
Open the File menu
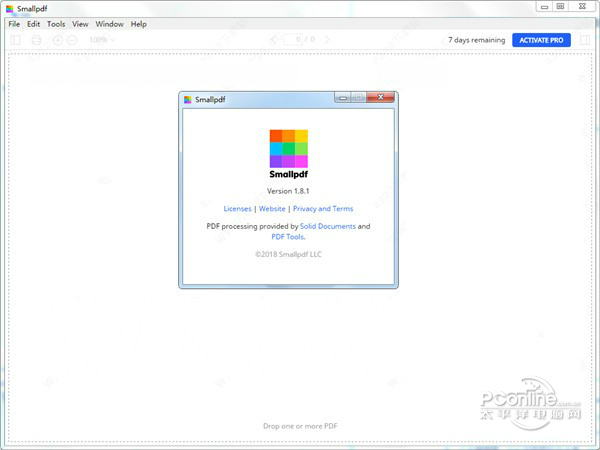pyautogui.click(x=14, y=24)
